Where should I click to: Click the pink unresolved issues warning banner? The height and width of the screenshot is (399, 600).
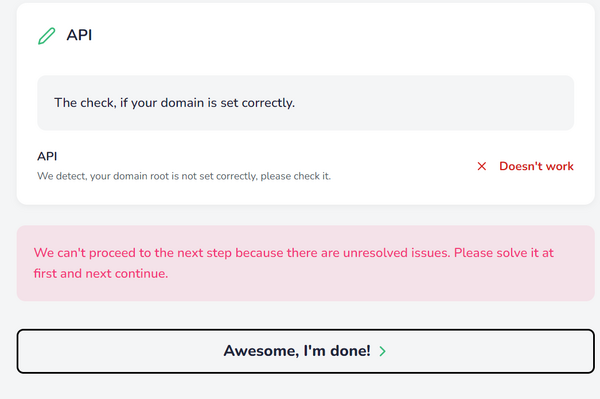(305, 263)
